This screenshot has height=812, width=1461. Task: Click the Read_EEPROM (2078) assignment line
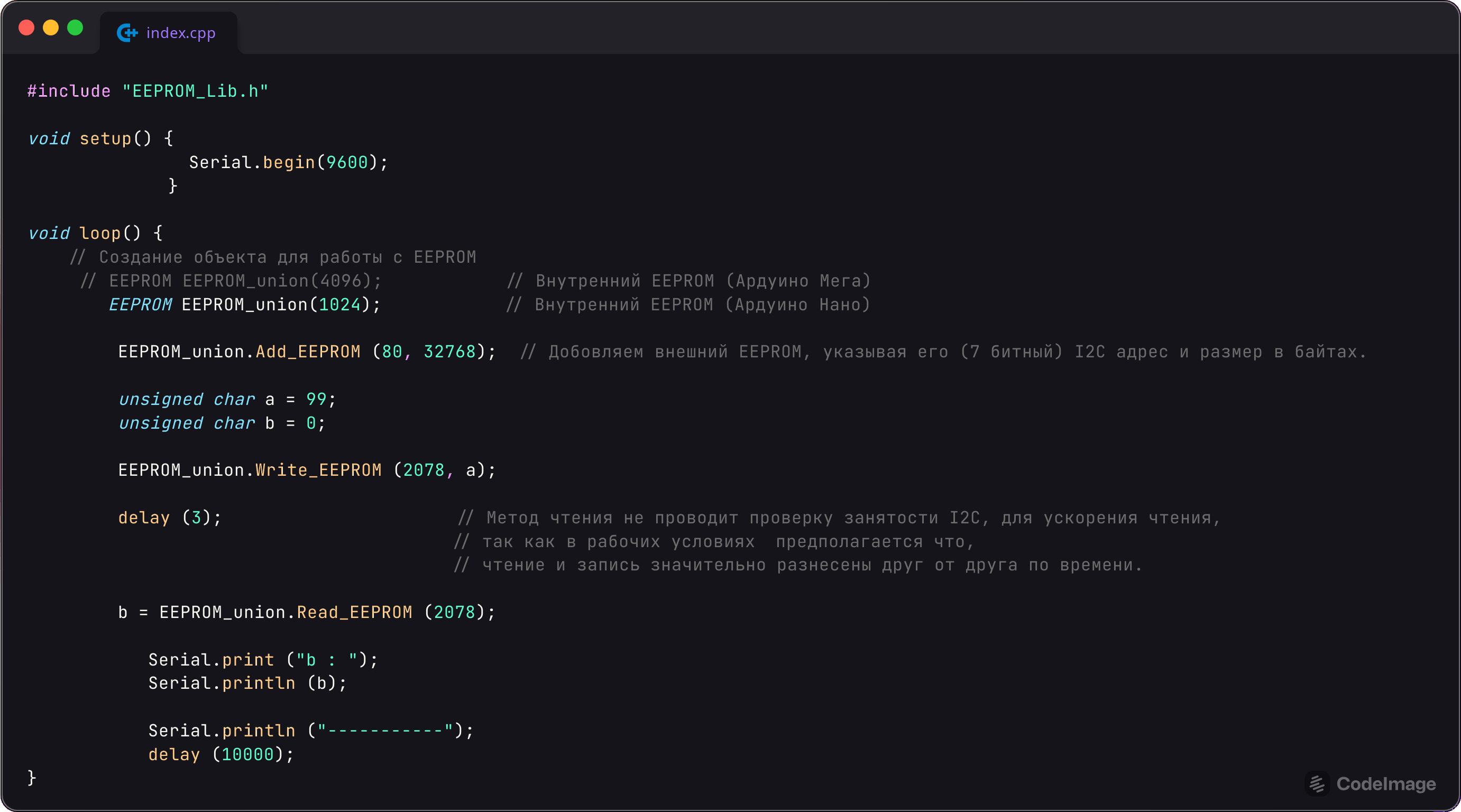(x=307, y=612)
